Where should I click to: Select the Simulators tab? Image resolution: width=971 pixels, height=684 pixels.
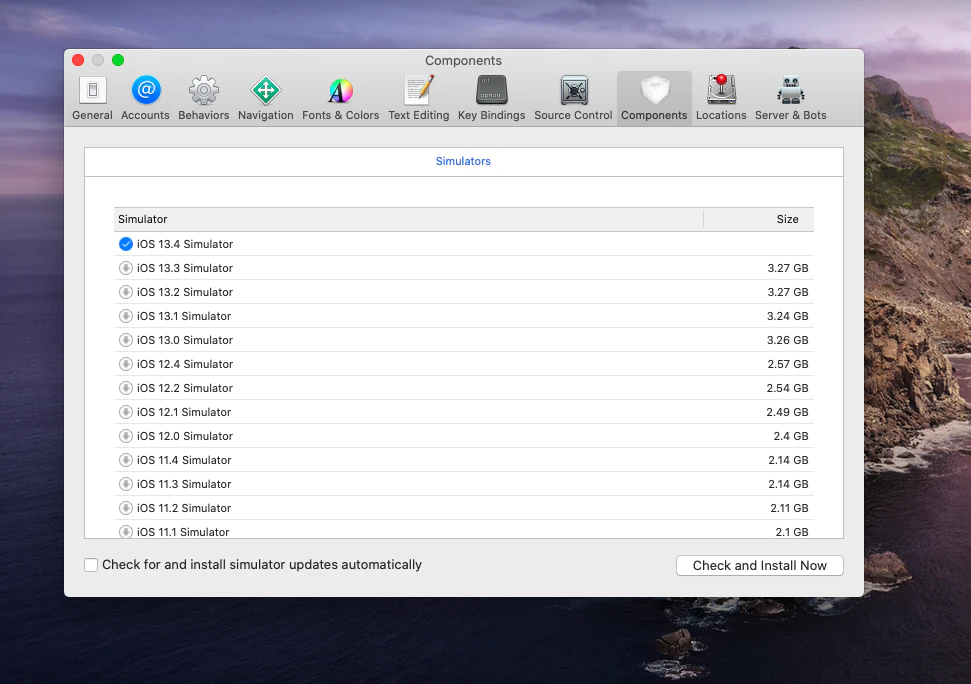tap(463, 161)
